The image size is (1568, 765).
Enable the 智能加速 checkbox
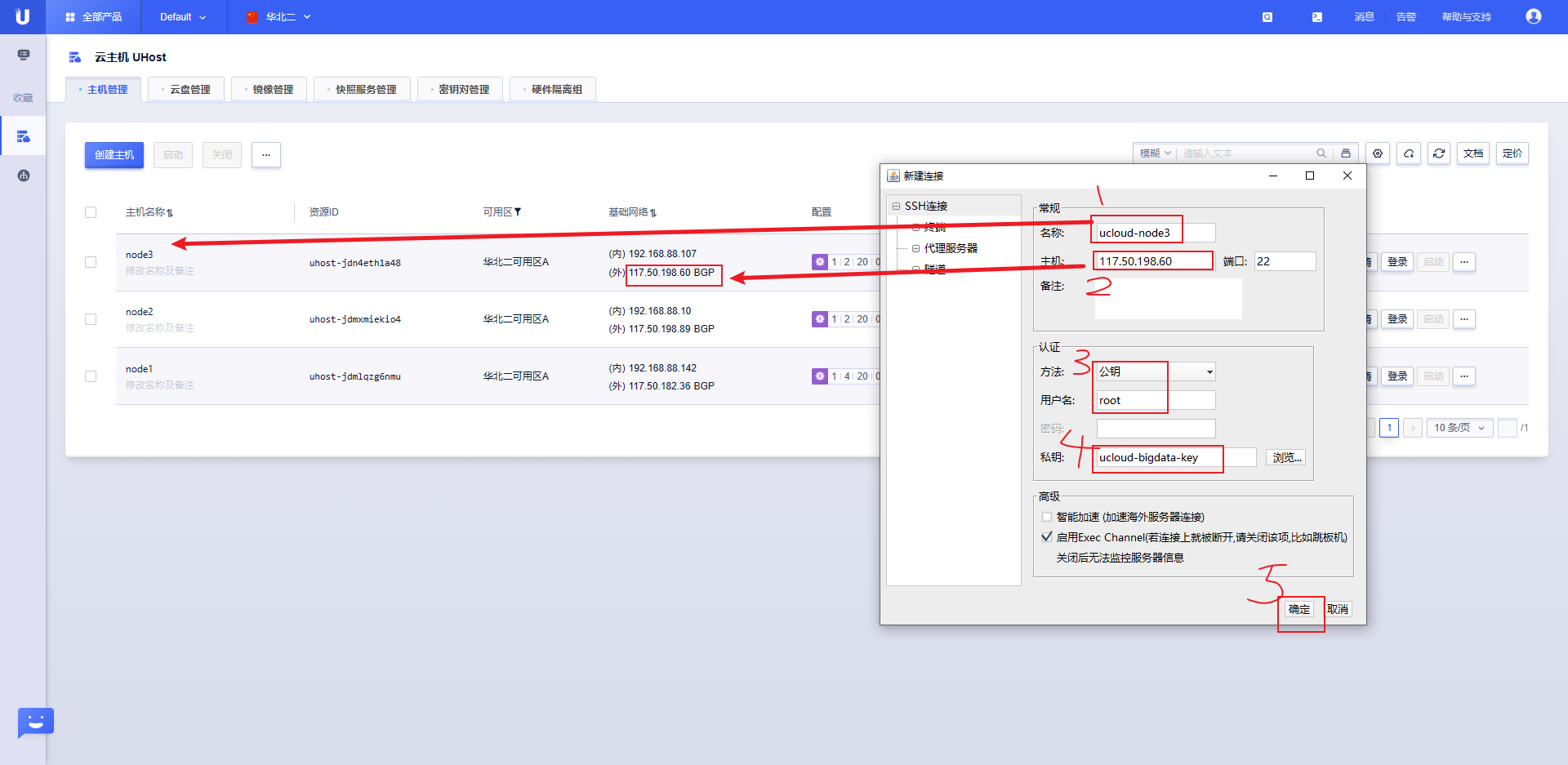1047,517
